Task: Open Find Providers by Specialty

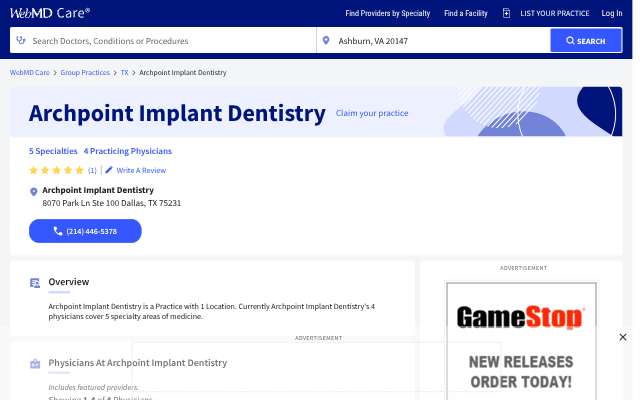Action: coord(387,13)
